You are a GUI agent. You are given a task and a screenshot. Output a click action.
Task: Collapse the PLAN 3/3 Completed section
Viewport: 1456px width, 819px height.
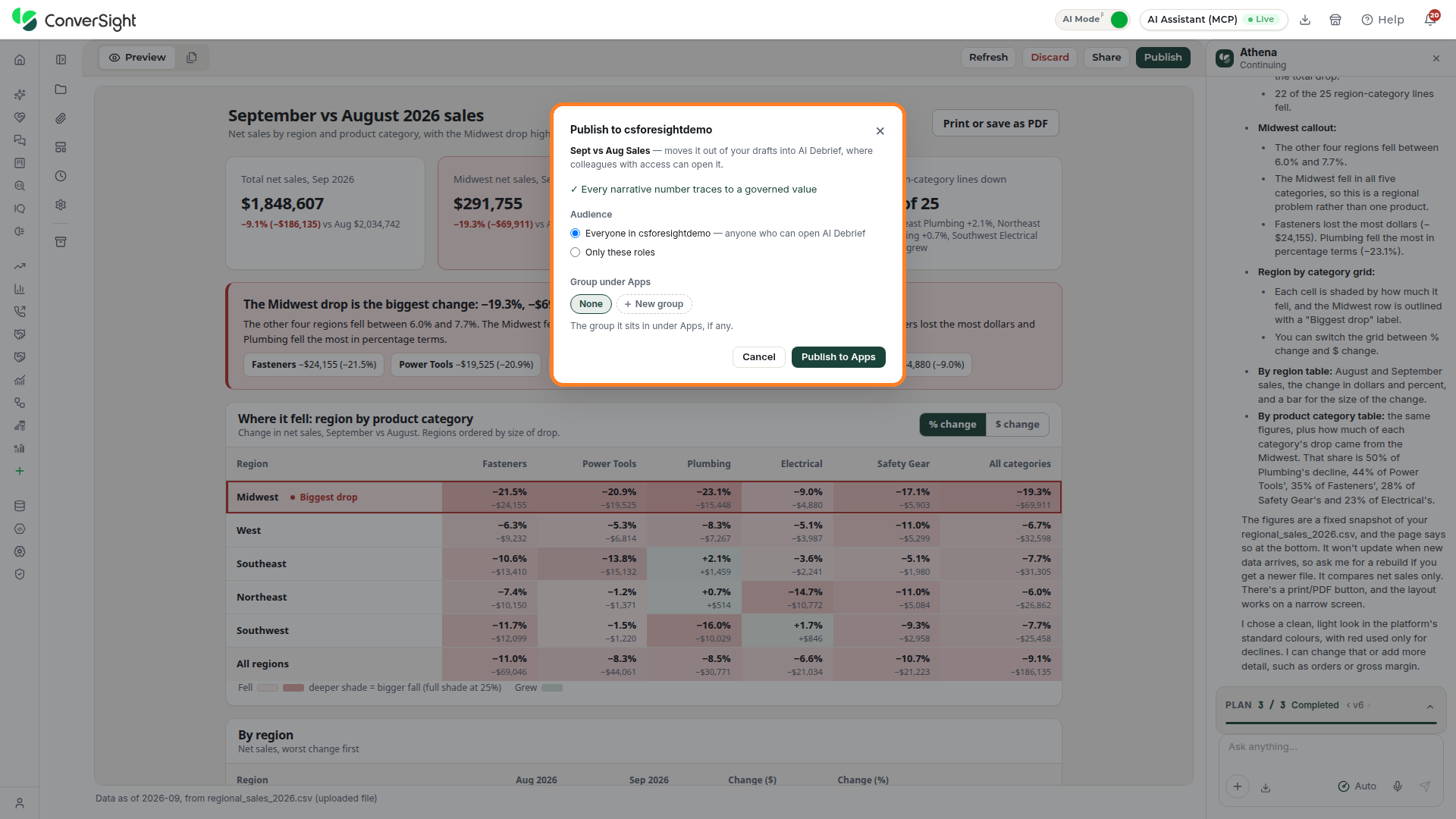click(1430, 706)
